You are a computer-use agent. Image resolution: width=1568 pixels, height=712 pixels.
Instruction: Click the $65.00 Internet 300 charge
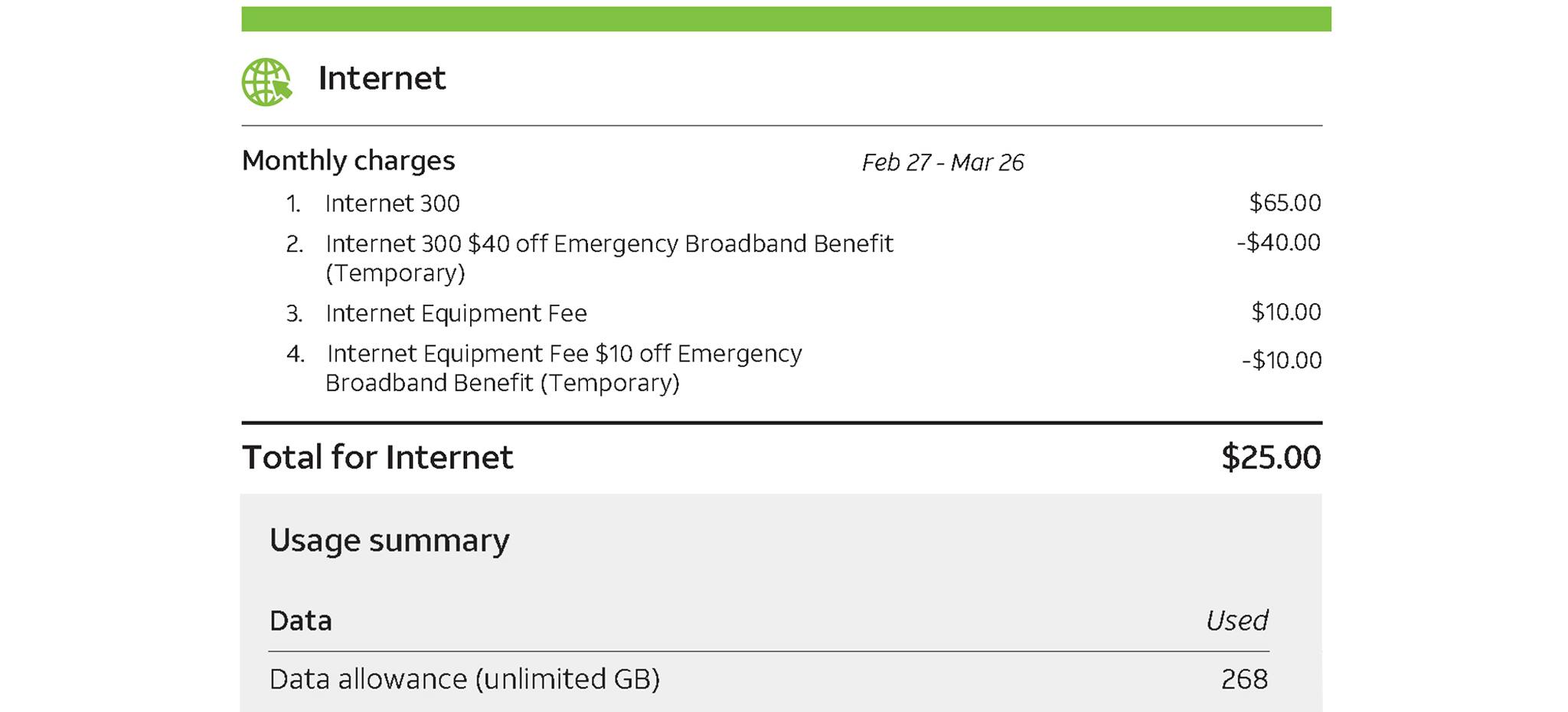point(1285,203)
